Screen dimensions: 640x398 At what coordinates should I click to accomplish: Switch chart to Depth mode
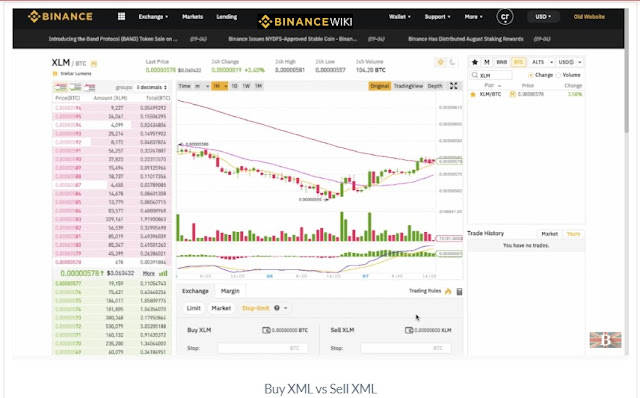coord(435,86)
